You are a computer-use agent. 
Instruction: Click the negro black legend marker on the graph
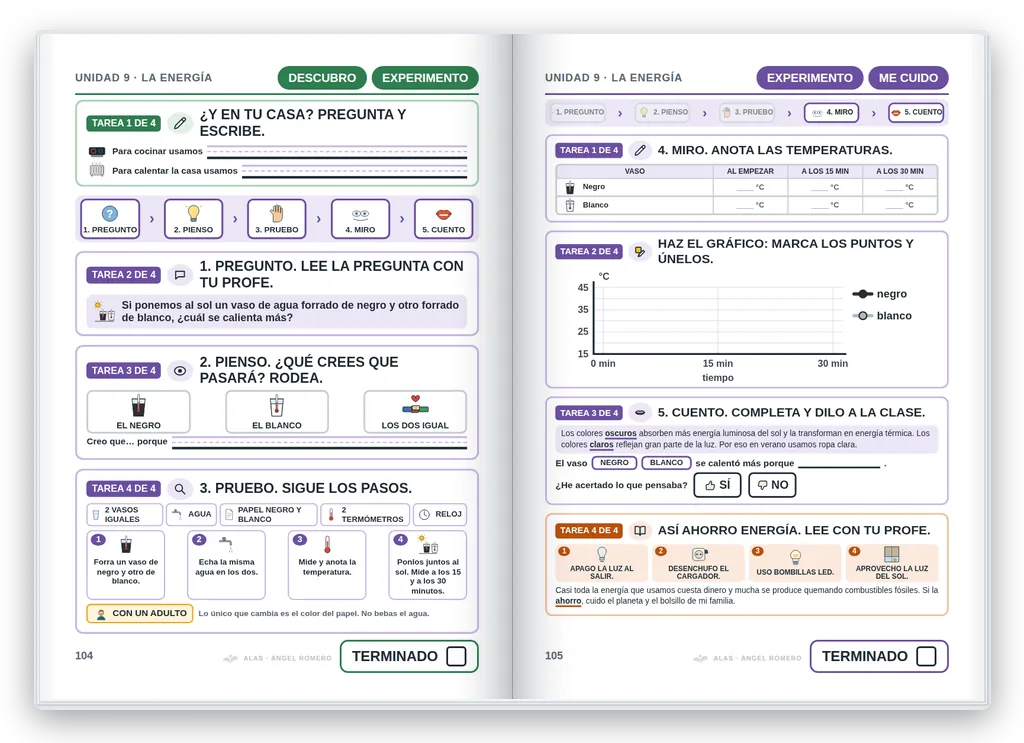tap(862, 294)
